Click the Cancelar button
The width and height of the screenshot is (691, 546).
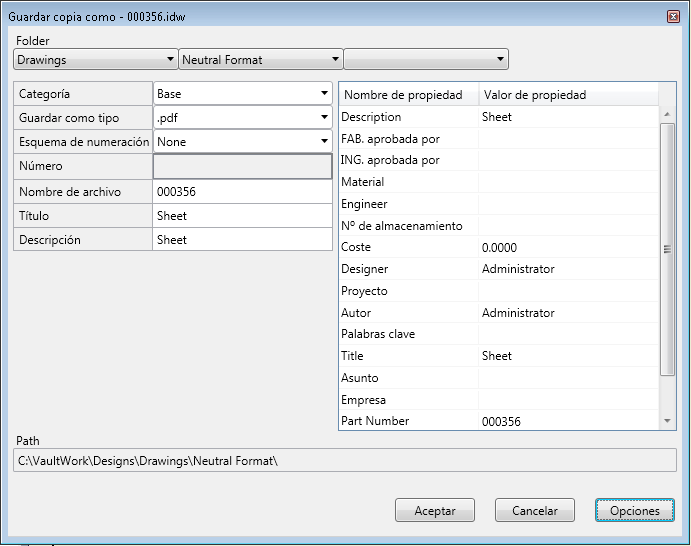tap(535, 510)
